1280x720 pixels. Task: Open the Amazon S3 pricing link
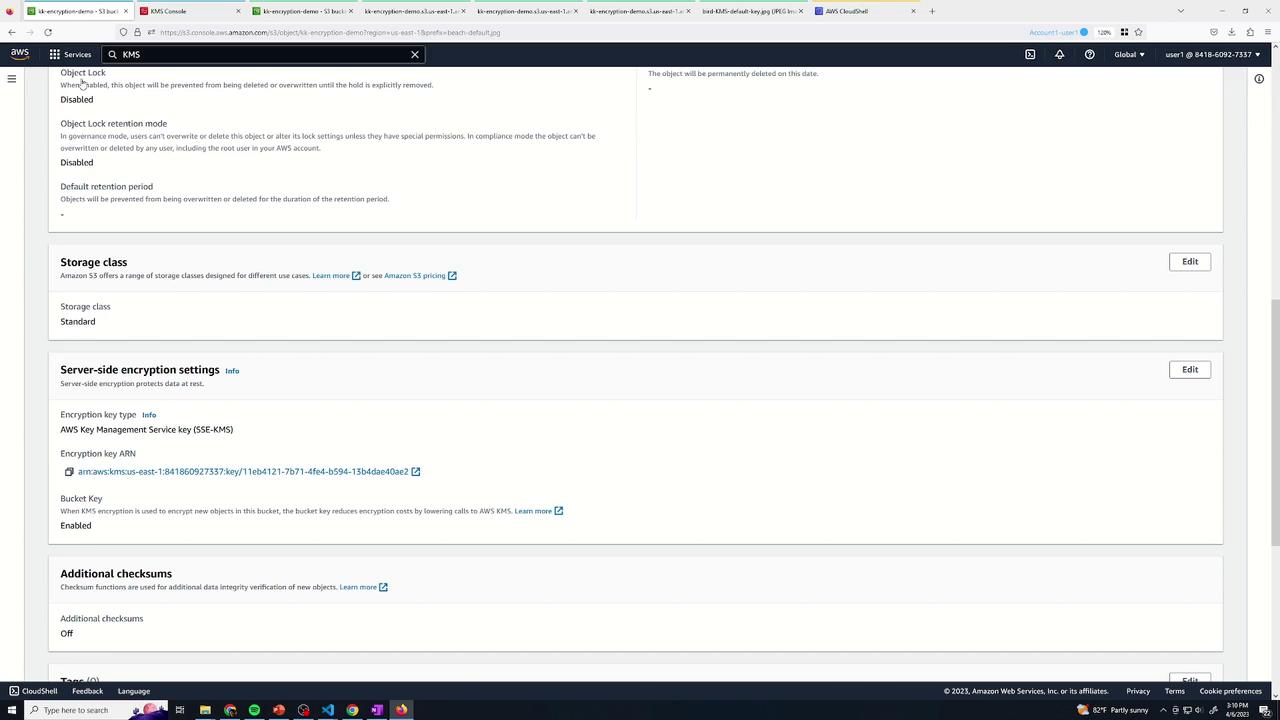pos(420,276)
